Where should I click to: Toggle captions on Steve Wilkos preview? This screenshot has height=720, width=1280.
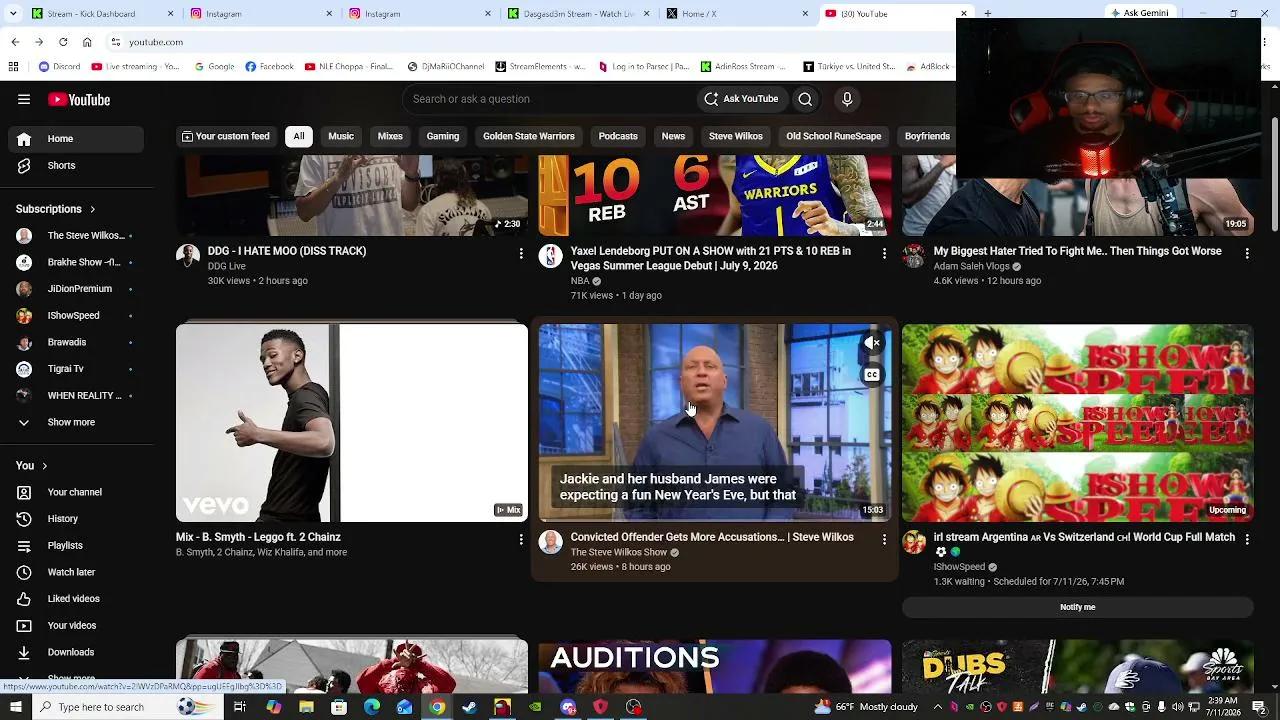coord(872,375)
